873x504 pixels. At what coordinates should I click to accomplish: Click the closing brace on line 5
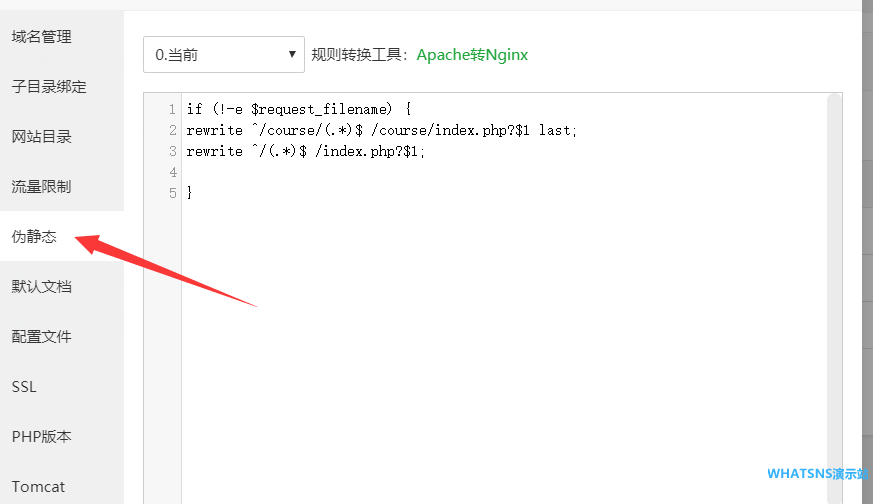click(189, 192)
